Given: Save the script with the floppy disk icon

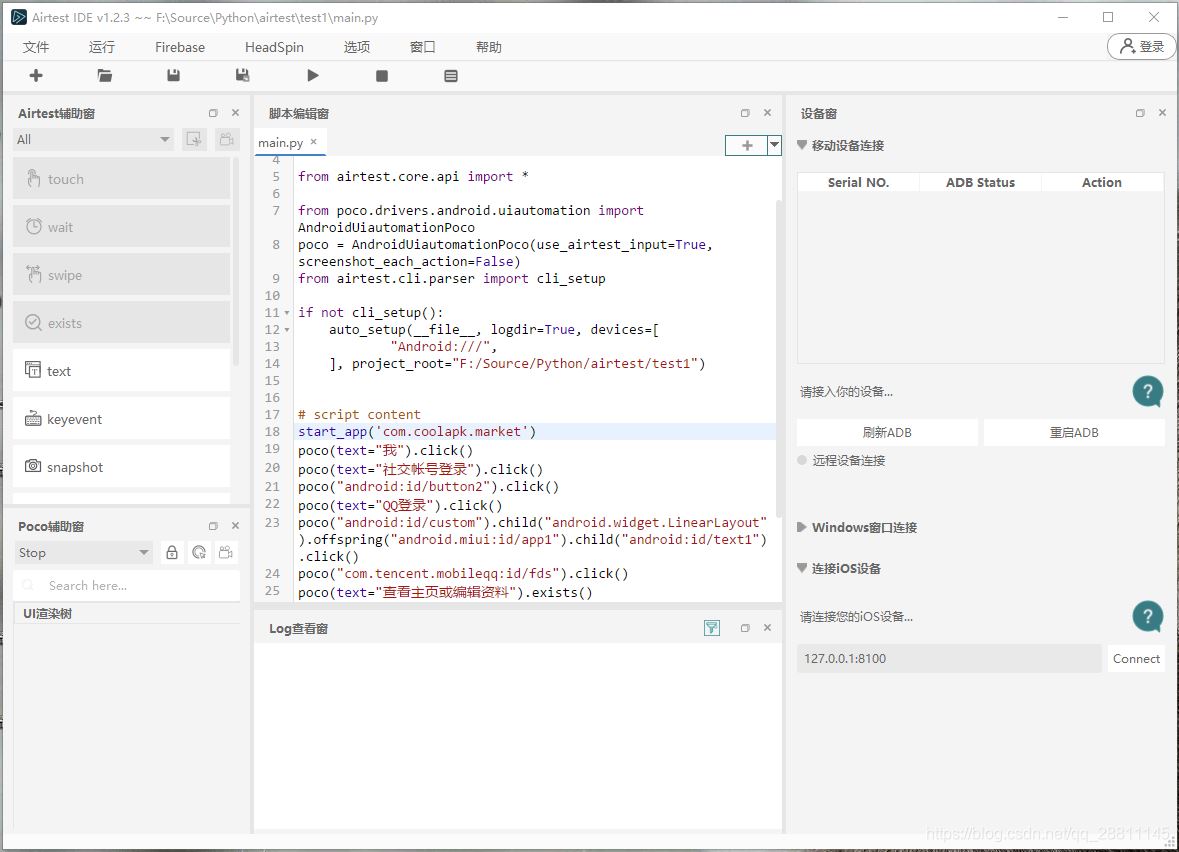Looking at the screenshot, I should 174,75.
